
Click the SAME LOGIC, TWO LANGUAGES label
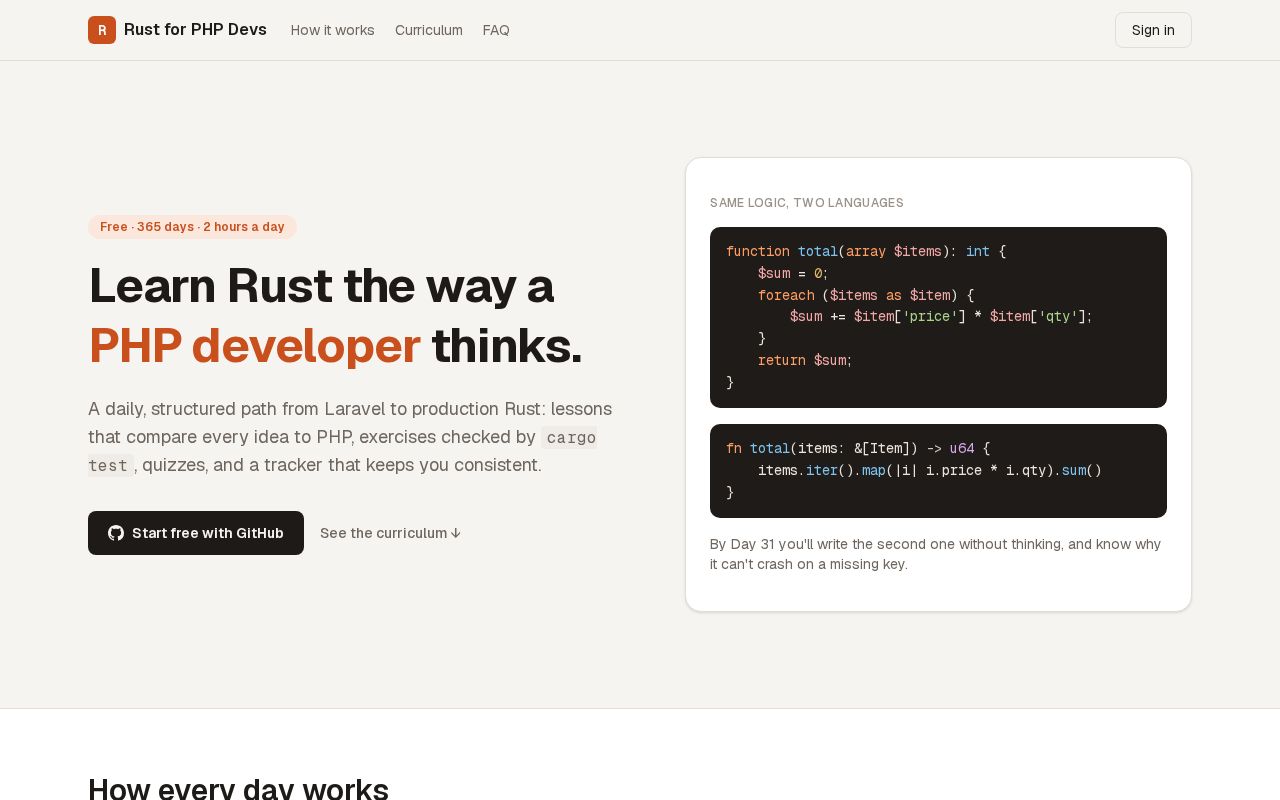[x=807, y=203]
